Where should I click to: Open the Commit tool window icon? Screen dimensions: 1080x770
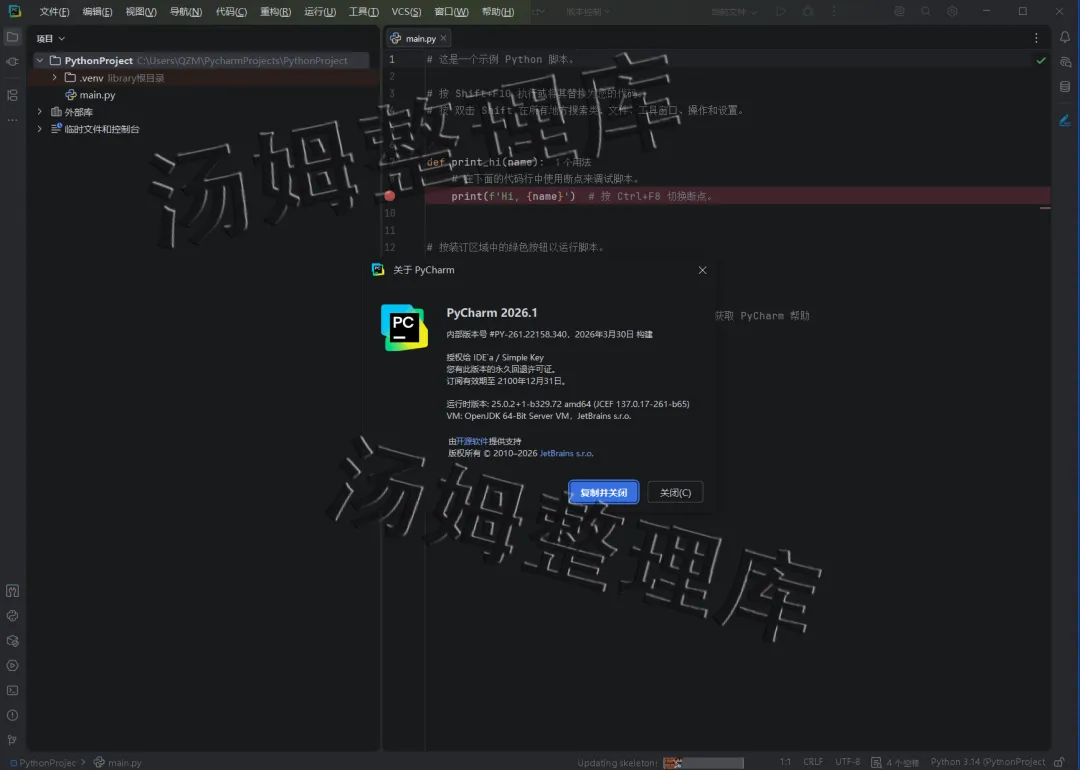tap(12, 62)
